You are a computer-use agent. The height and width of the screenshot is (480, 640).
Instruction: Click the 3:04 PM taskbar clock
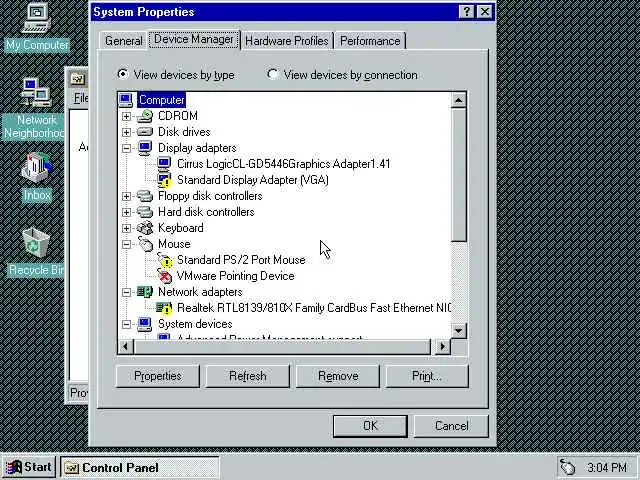[x=607, y=467]
